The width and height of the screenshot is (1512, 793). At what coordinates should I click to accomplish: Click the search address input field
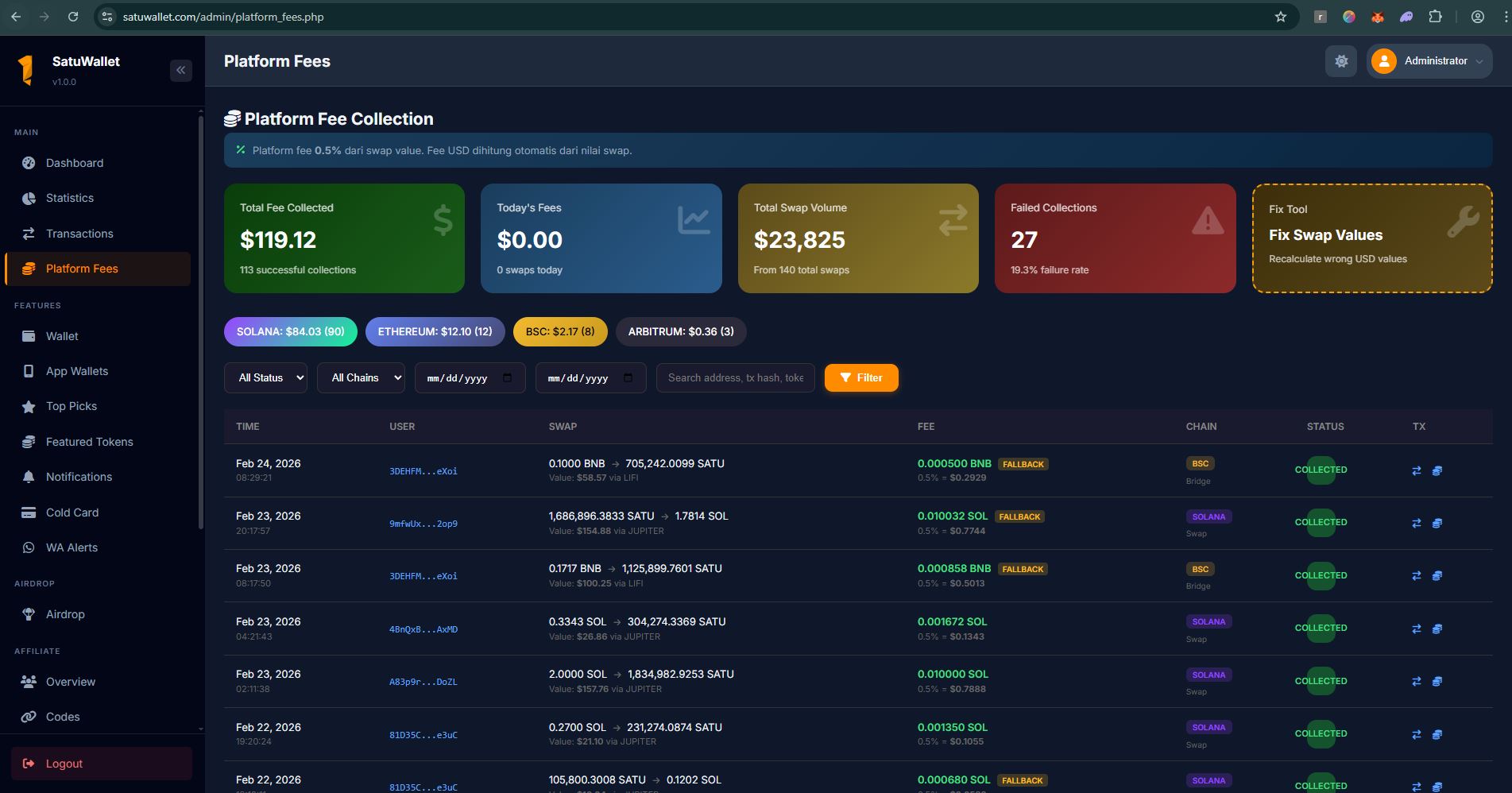click(735, 378)
